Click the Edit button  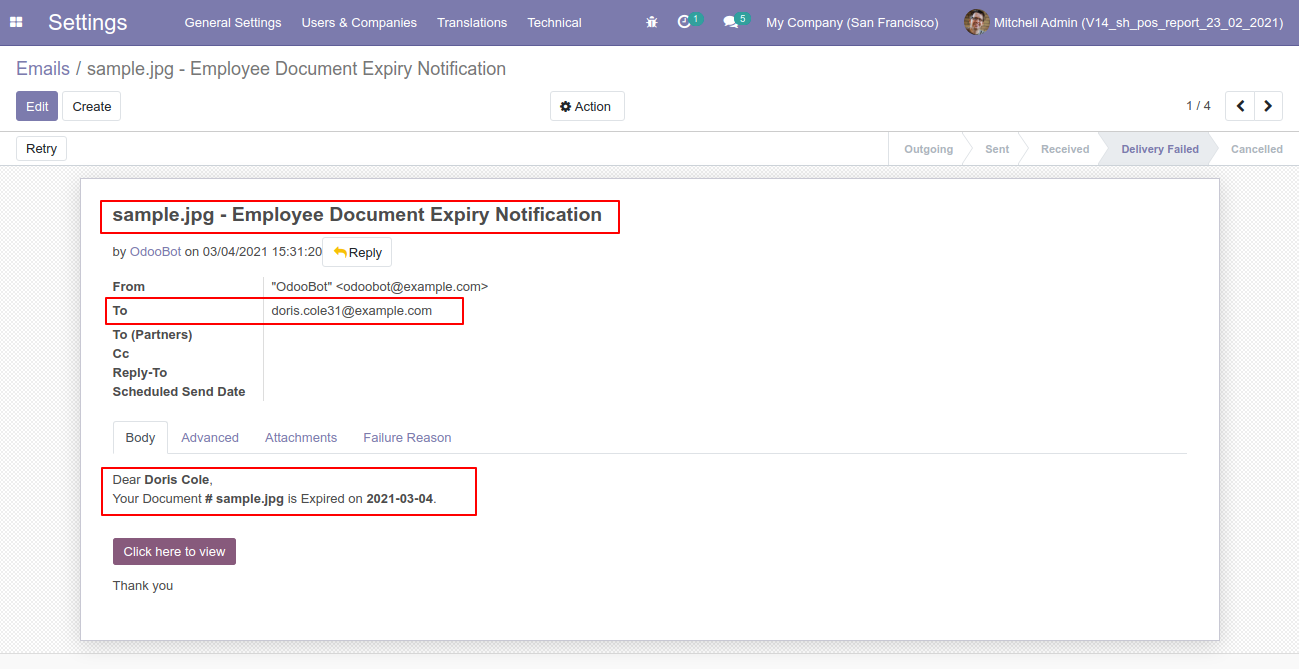[37, 106]
